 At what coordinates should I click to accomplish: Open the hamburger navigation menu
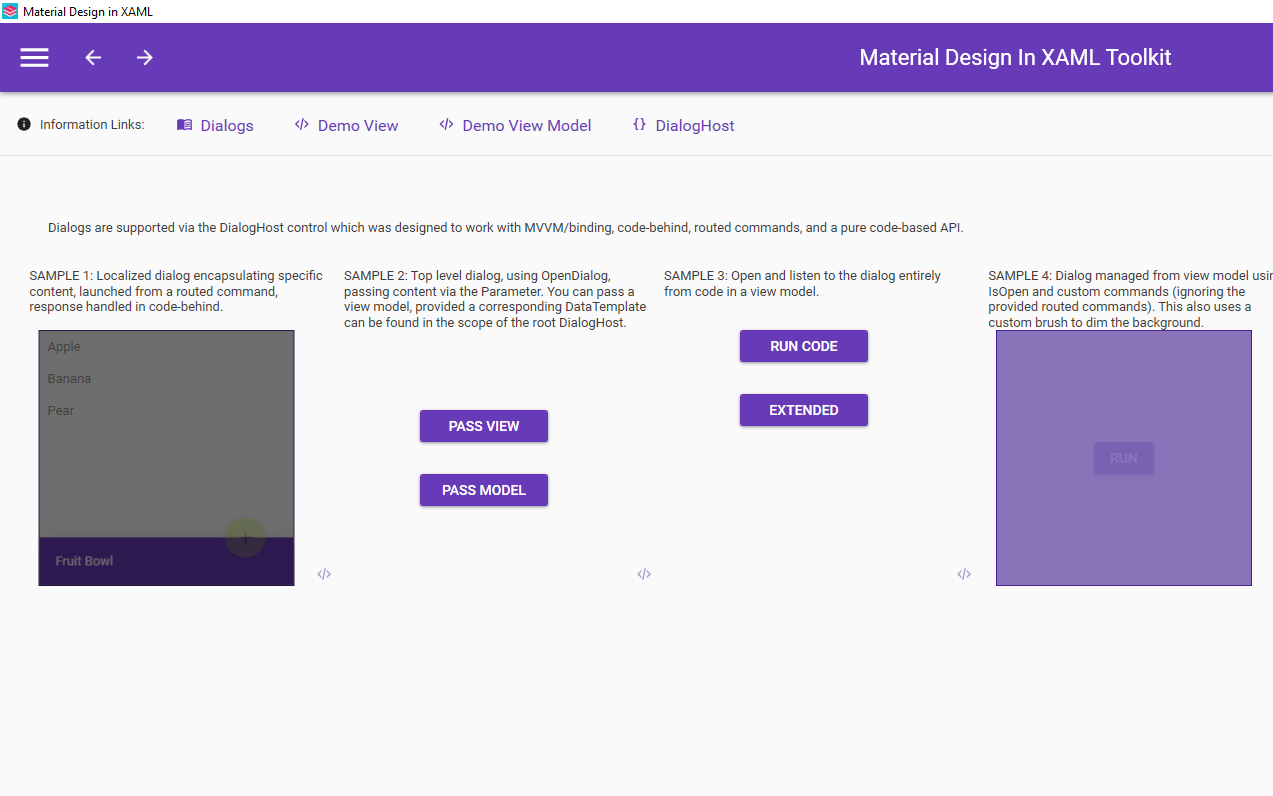click(35, 58)
